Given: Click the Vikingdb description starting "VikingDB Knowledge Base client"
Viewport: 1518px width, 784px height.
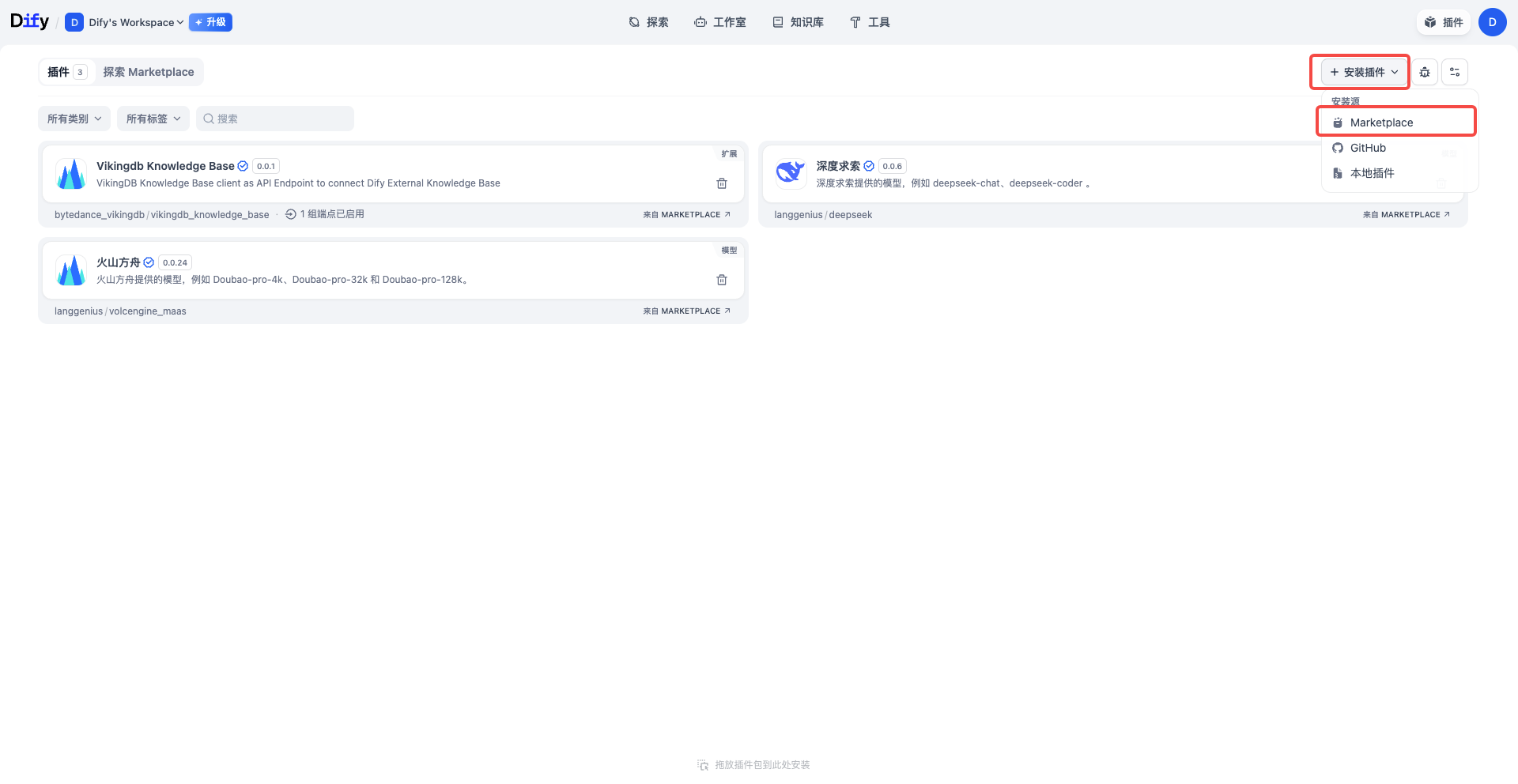Looking at the screenshot, I should pyautogui.click(x=298, y=183).
